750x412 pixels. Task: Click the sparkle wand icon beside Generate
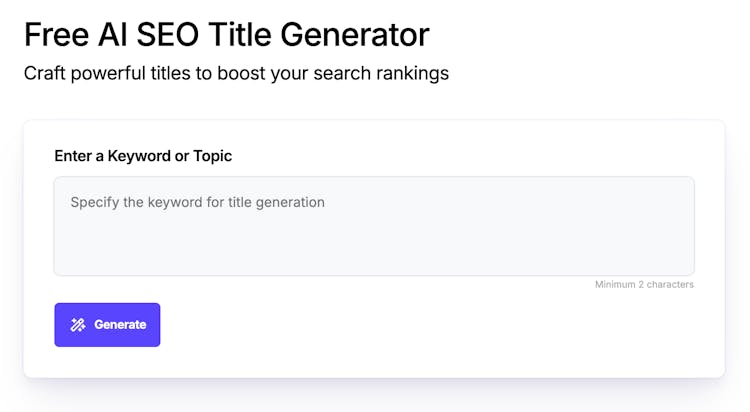click(78, 325)
